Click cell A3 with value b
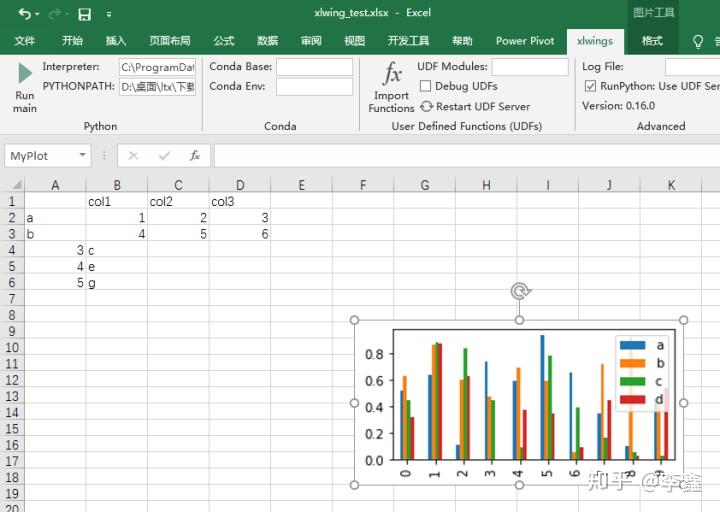Image resolution: width=720 pixels, height=512 pixels. pos(55,234)
